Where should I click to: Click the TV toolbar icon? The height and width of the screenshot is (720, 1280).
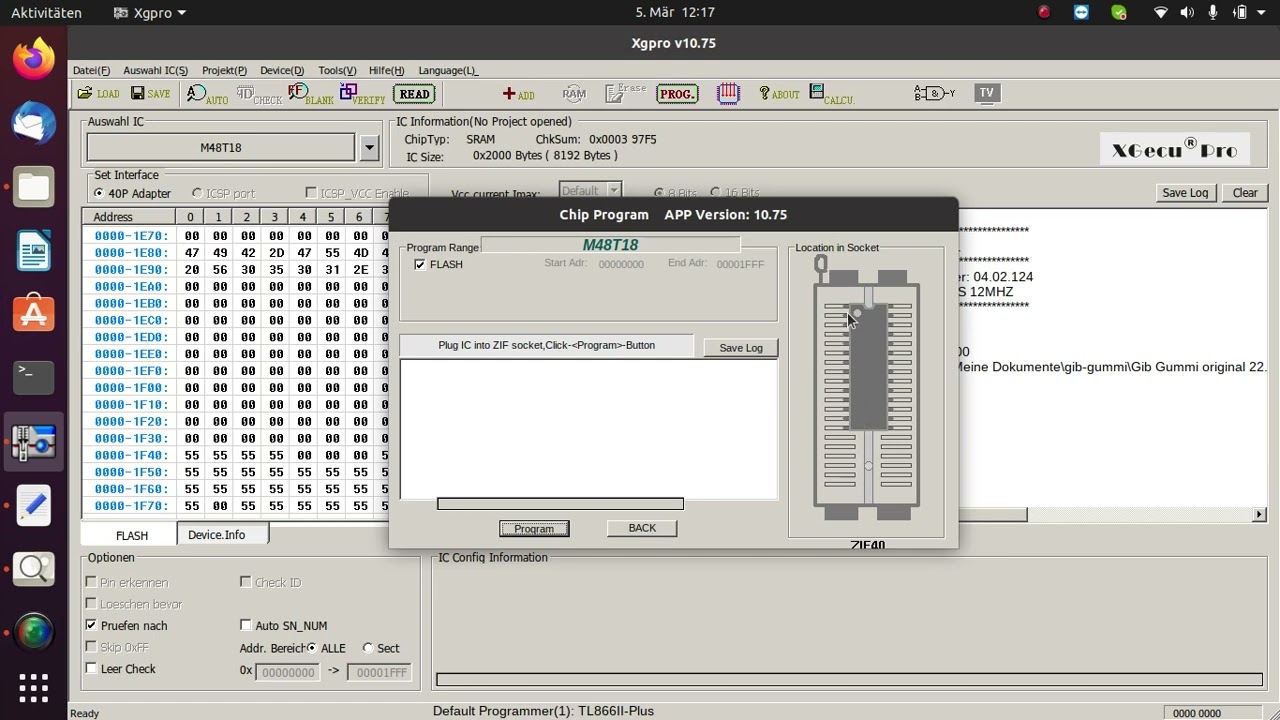tap(987, 93)
